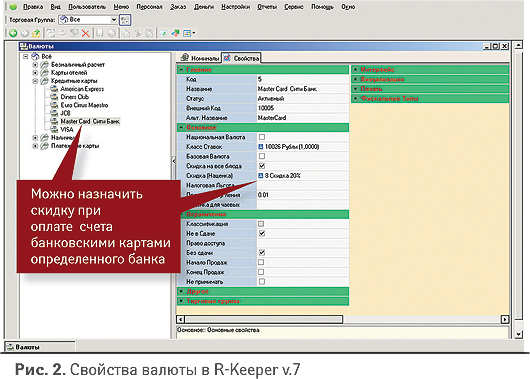This screenshot has width=530, height=379.
Task: Select Euro Cirrus Maestro tree item
Action: tap(84, 105)
